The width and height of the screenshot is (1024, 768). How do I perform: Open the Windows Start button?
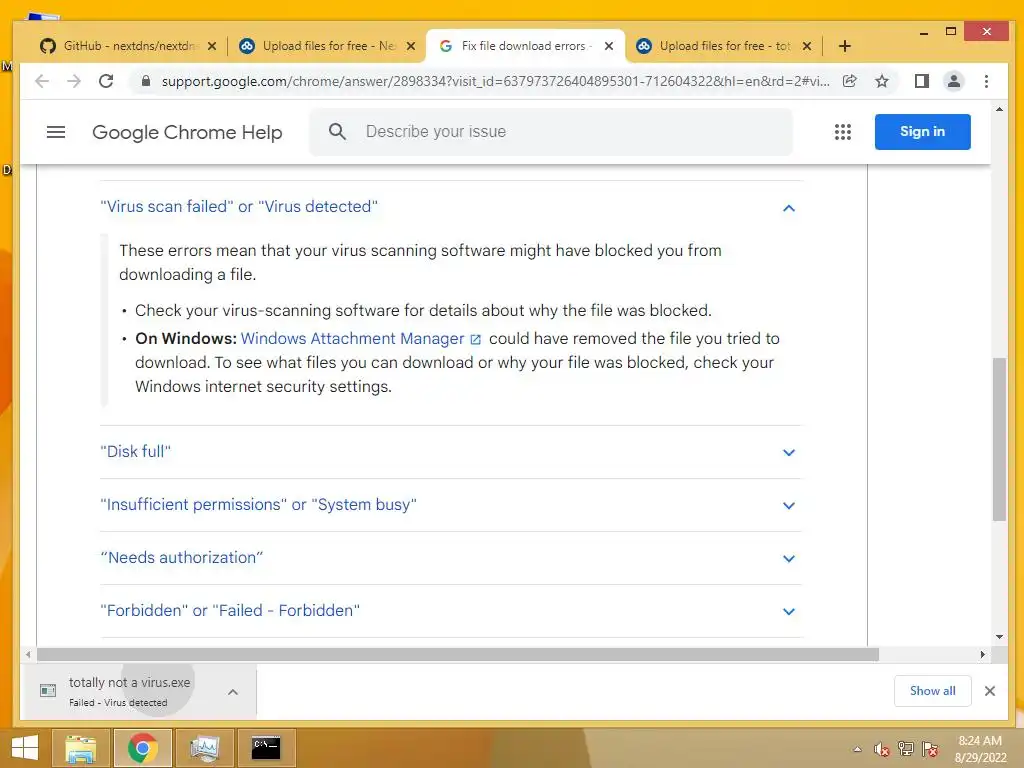25,748
